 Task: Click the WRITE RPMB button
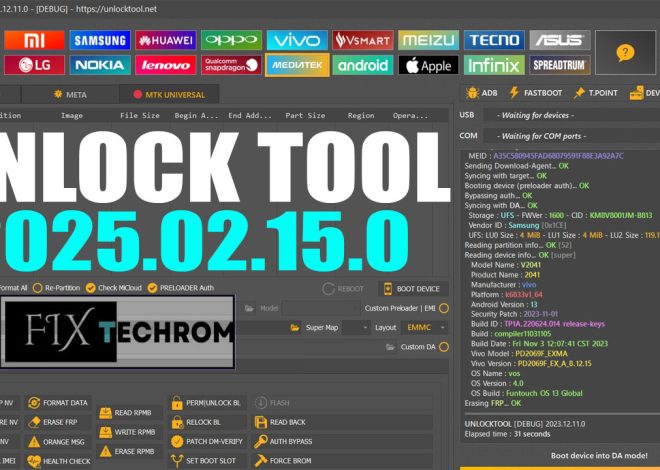coord(130,432)
